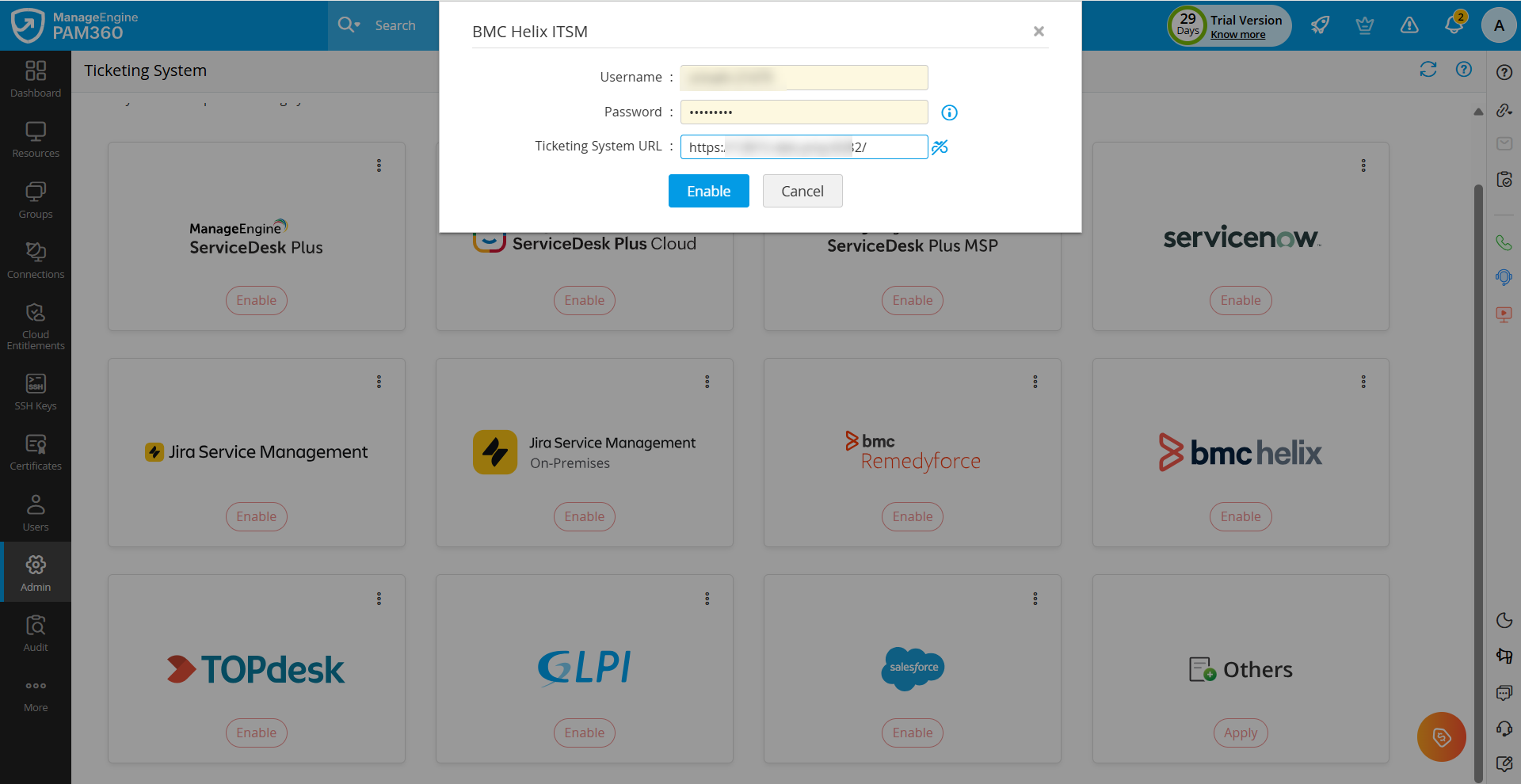Open the Dashboard sidebar item
Screen dimensions: 1521x784
(36, 79)
